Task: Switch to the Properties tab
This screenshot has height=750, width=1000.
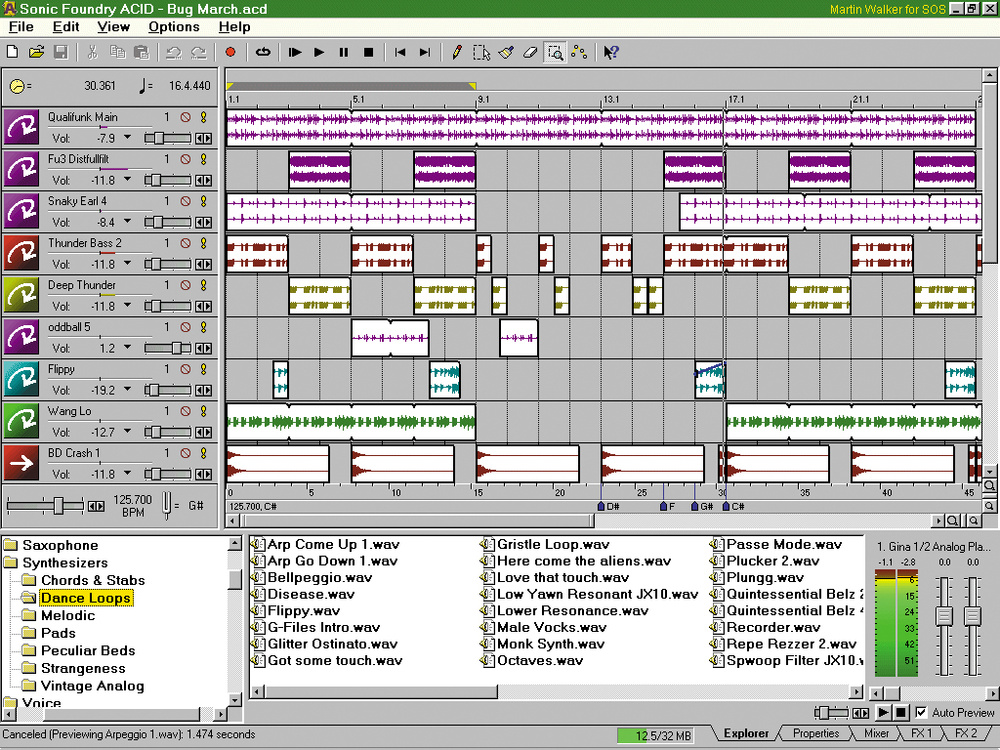Action: tap(816, 733)
